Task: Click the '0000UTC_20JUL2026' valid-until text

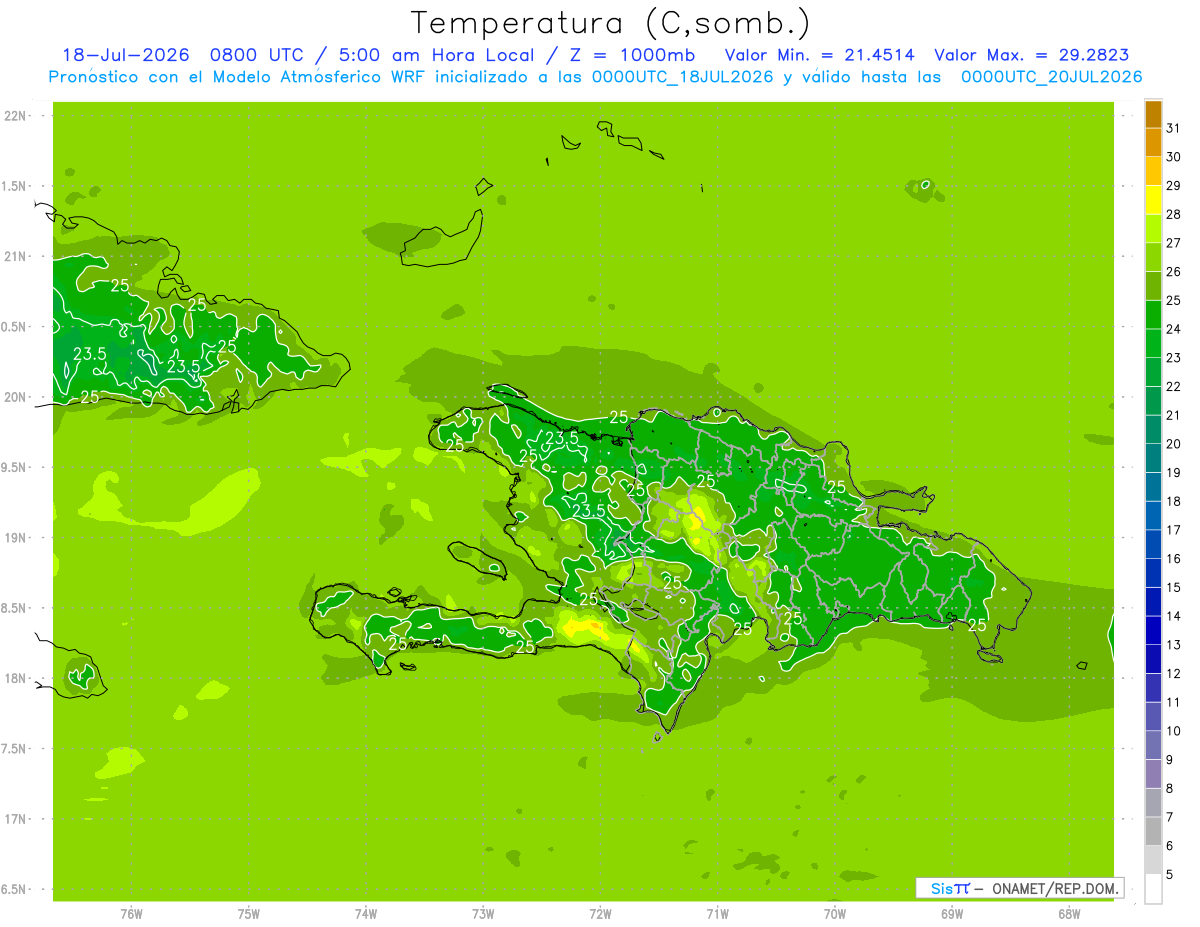Action: pos(1051,77)
